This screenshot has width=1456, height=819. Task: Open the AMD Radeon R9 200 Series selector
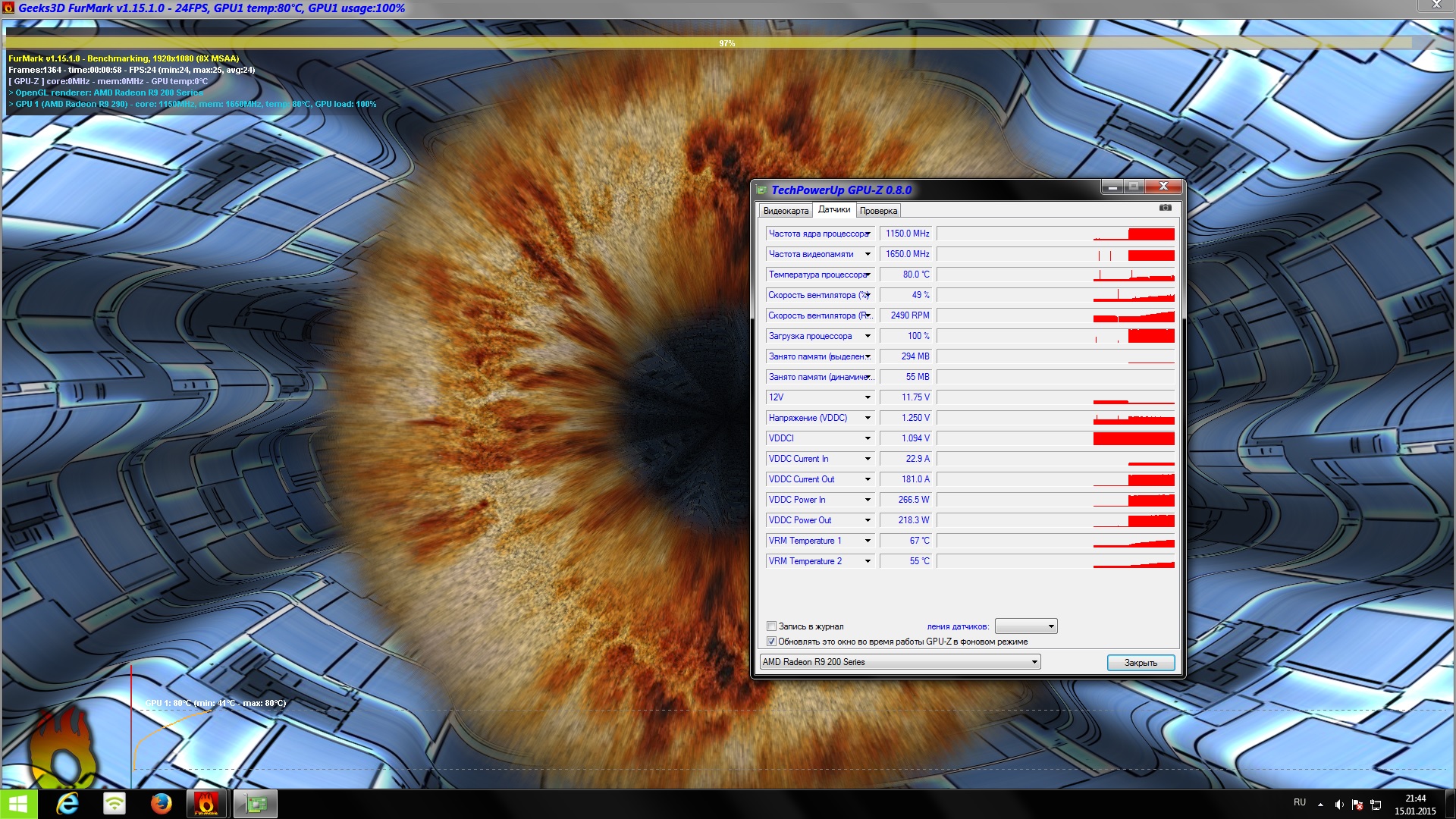point(900,662)
